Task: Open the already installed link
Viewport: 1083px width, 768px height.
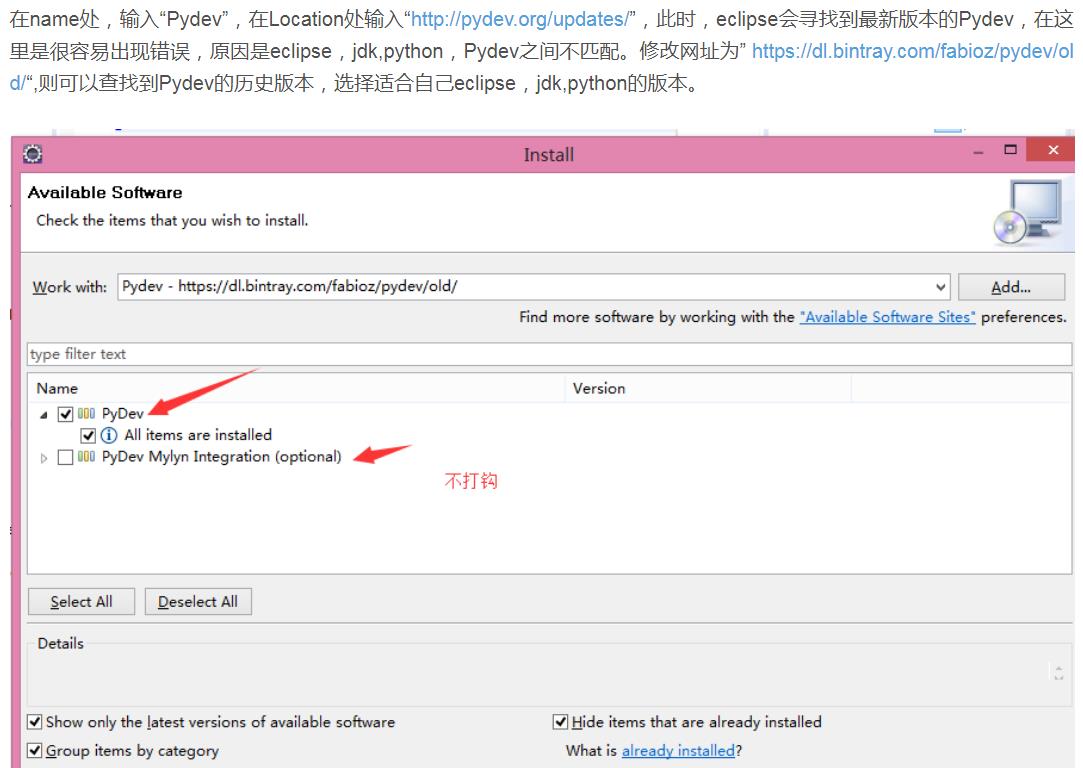Action: click(x=678, y=751)
